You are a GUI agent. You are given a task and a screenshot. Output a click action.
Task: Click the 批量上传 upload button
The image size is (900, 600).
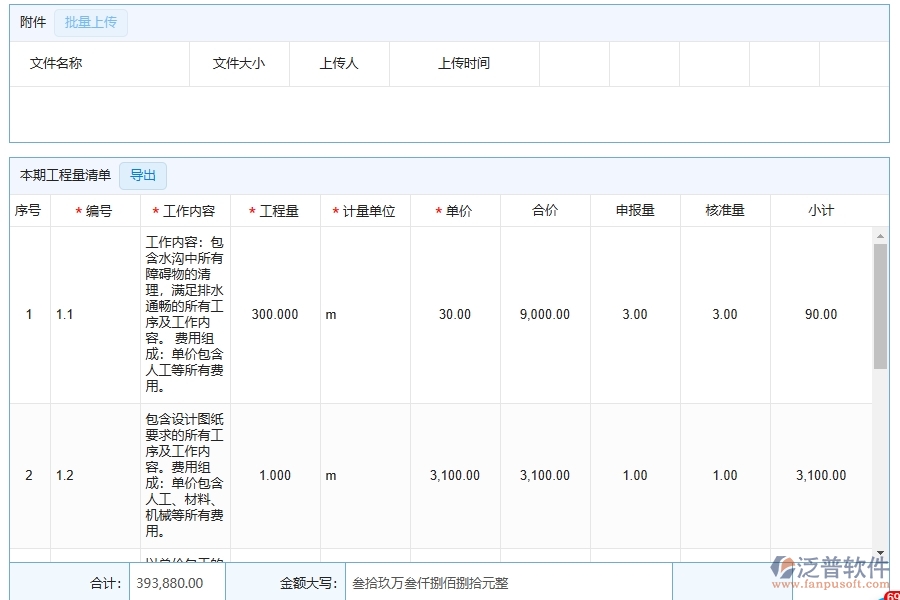[90, 22]
